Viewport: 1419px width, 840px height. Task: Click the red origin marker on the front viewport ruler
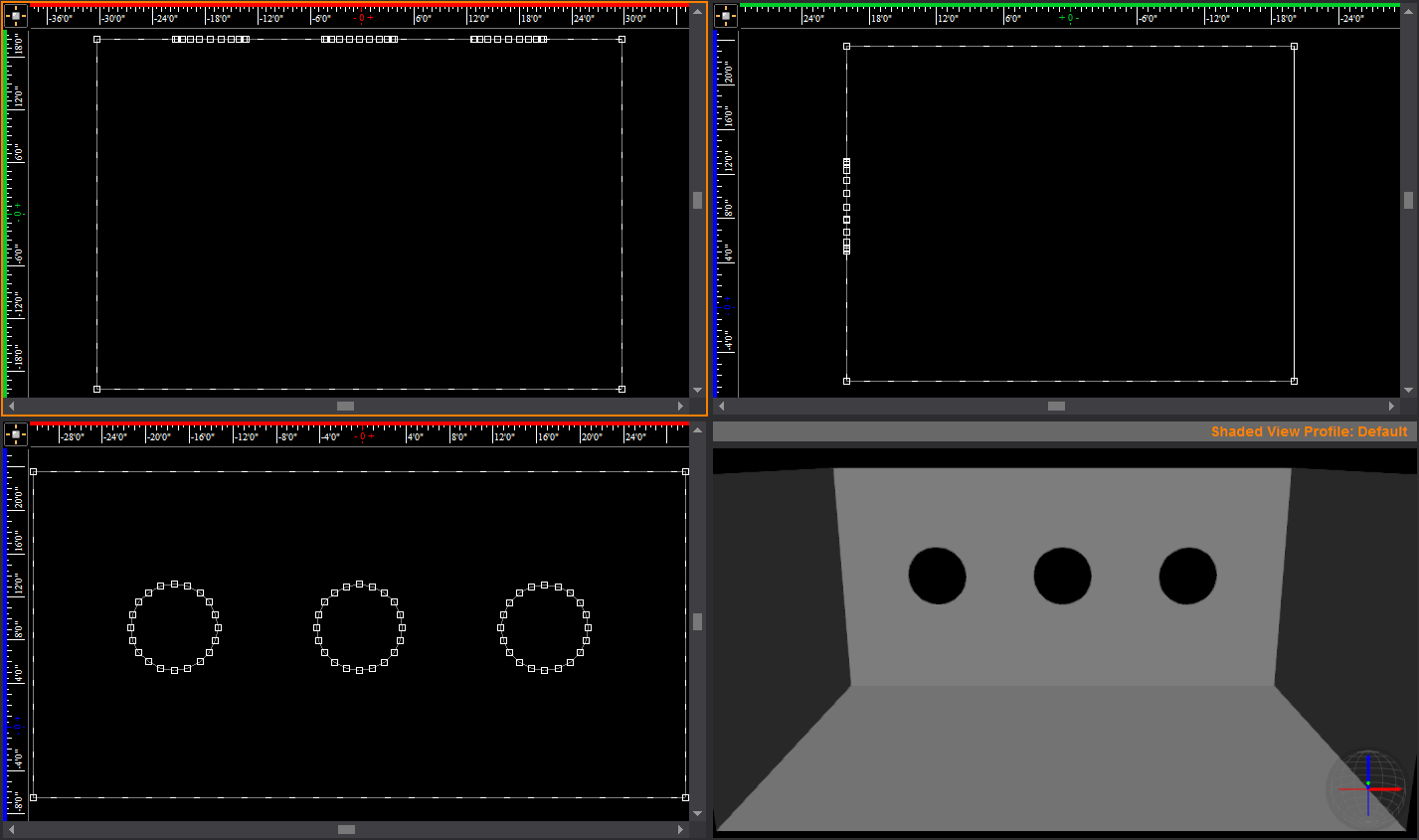(360, 15)
